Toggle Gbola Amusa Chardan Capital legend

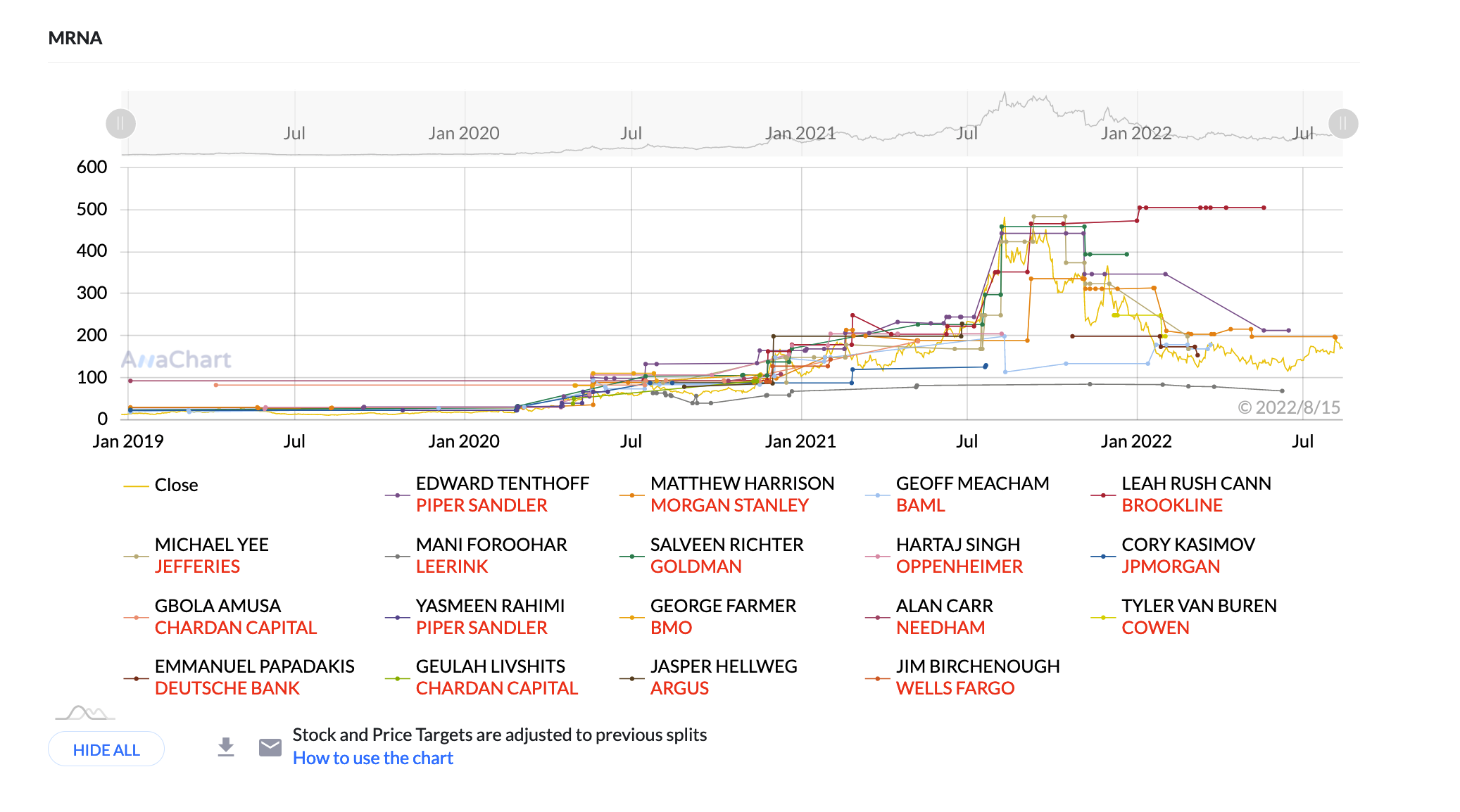click(220, 617)
